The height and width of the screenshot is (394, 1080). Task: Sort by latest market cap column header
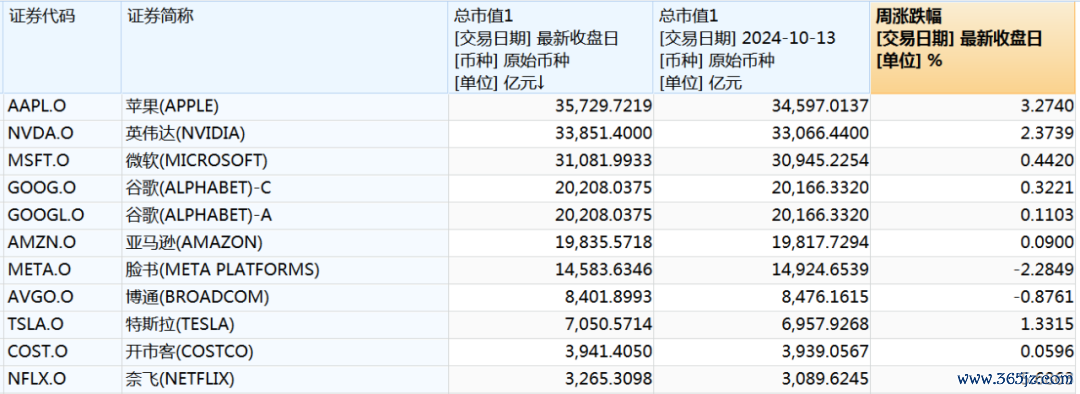[x=551, y=48]
